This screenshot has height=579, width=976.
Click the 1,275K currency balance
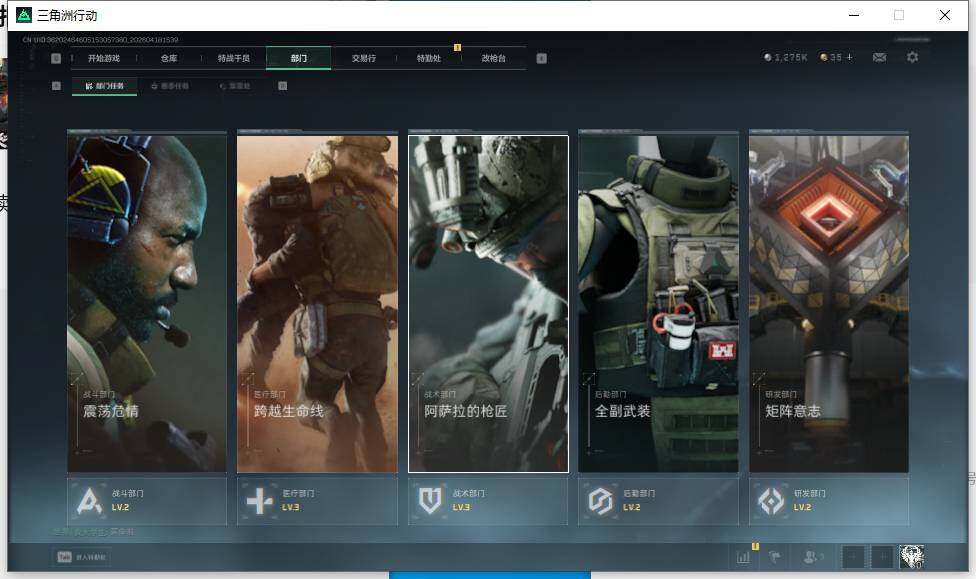click(786, 57)
